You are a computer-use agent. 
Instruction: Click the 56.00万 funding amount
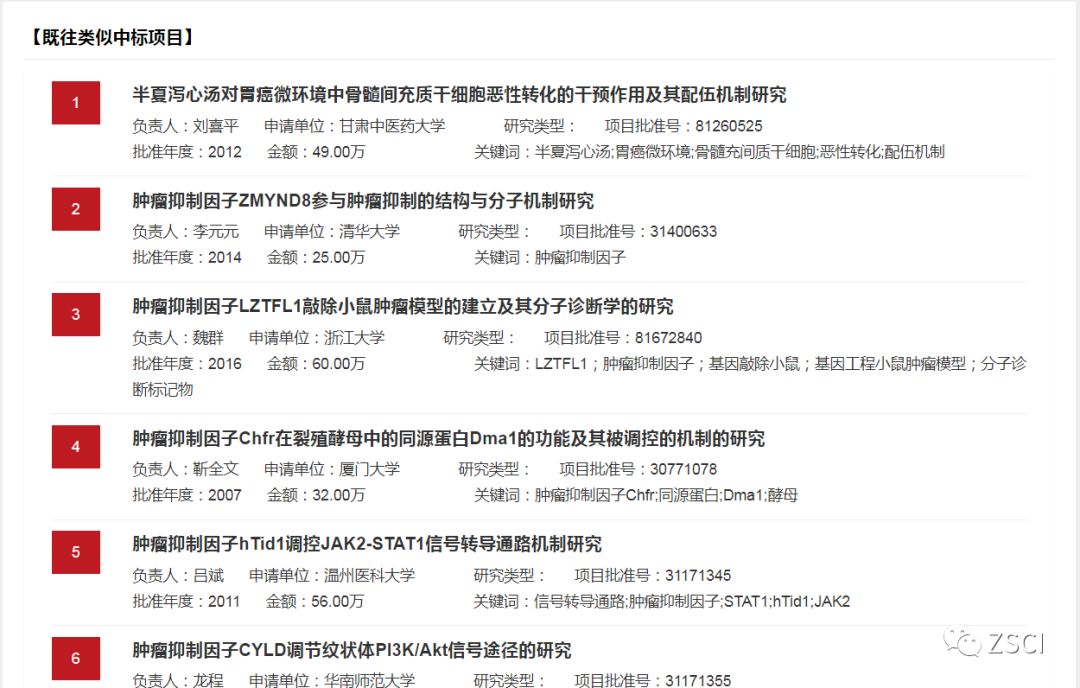pos(338,602)
